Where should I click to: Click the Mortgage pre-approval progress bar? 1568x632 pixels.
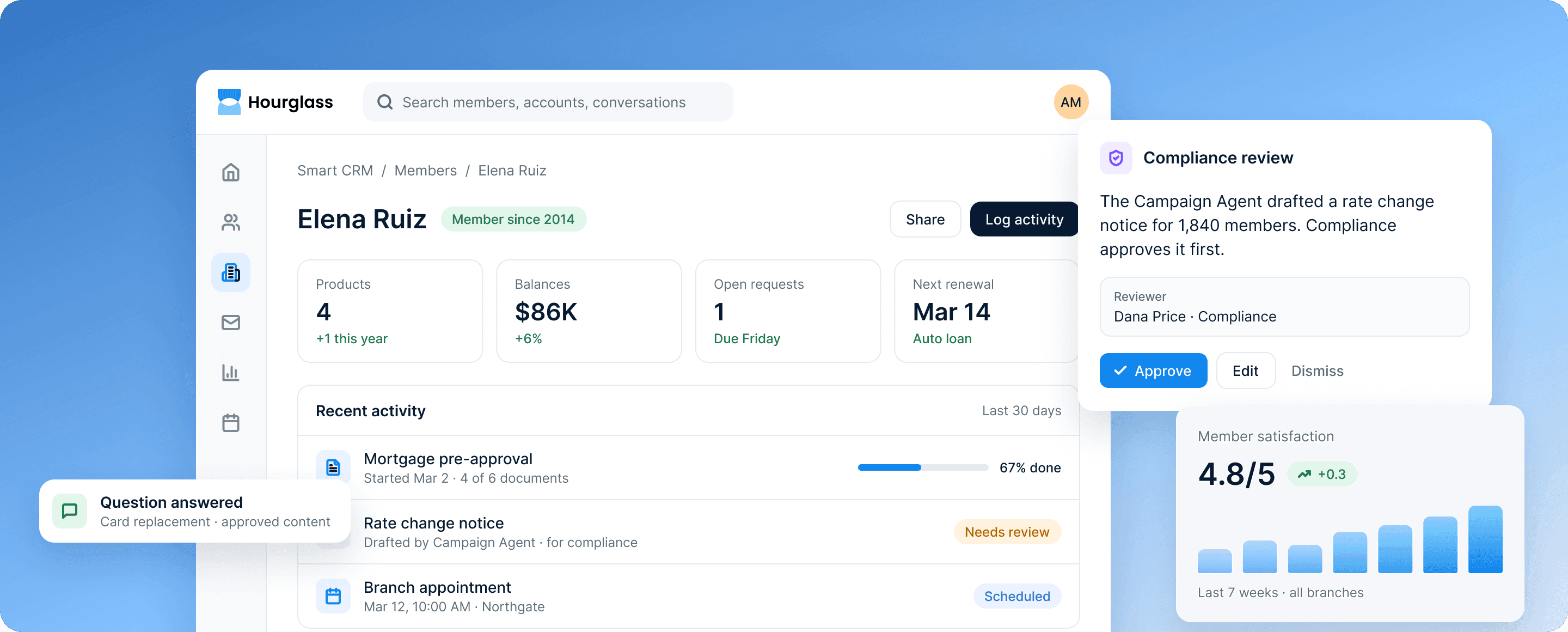(922, 467)
